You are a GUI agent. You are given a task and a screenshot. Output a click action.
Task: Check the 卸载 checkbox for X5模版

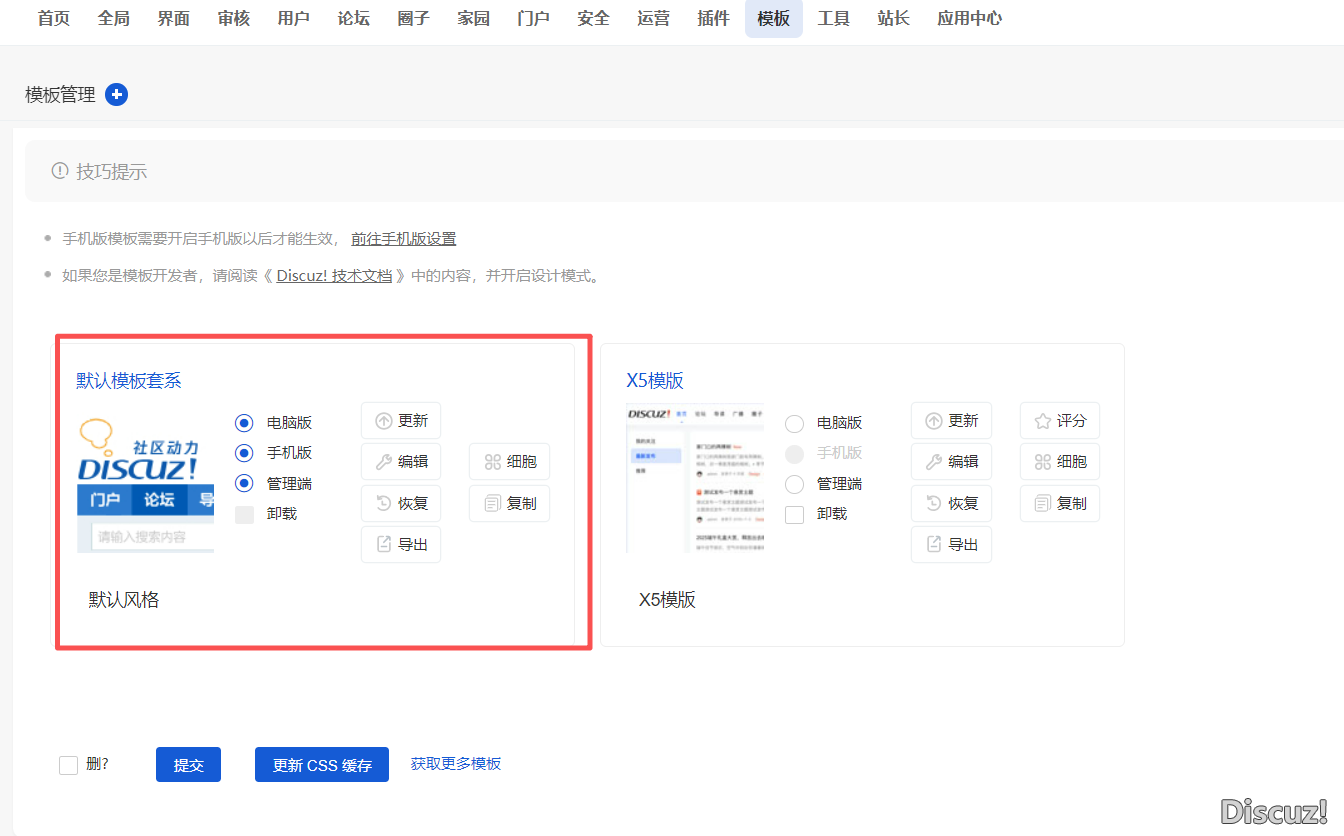[x=794, y=514]
